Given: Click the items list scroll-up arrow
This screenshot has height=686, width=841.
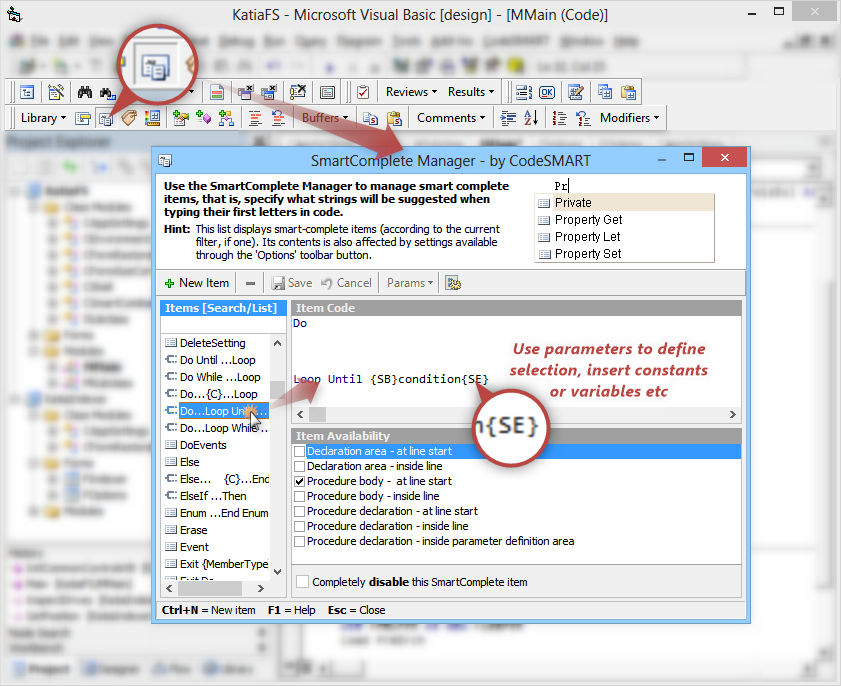Looking at the screenshot, I should (x=277, y=343).
